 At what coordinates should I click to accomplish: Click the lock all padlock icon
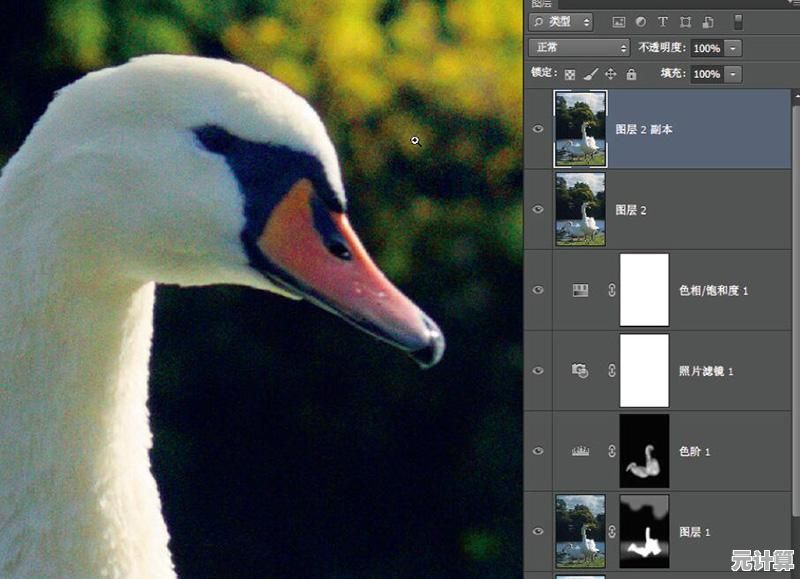pos(631,74)
